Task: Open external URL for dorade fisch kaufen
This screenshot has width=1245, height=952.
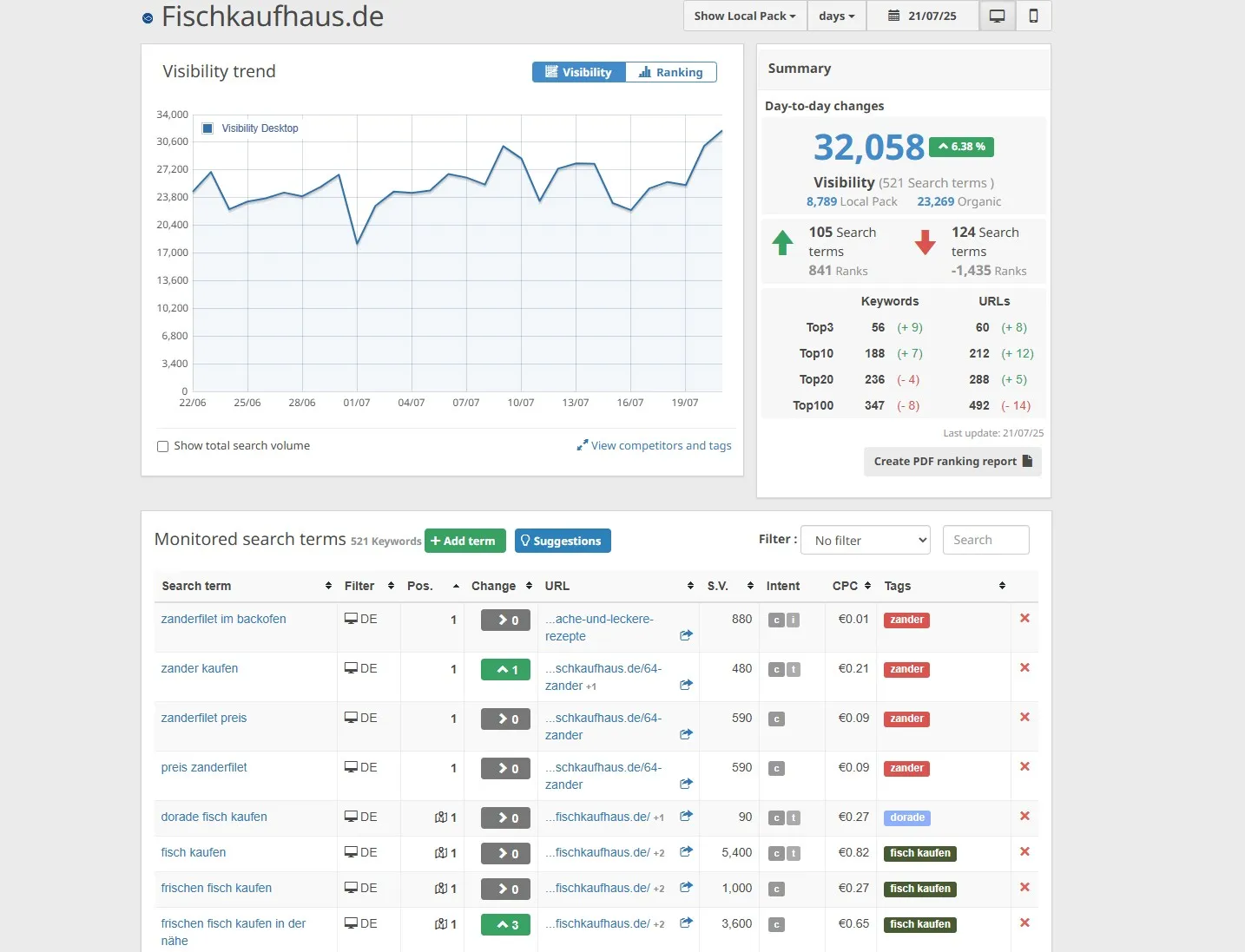Action: pyautogui.click(x=686, y=816)
